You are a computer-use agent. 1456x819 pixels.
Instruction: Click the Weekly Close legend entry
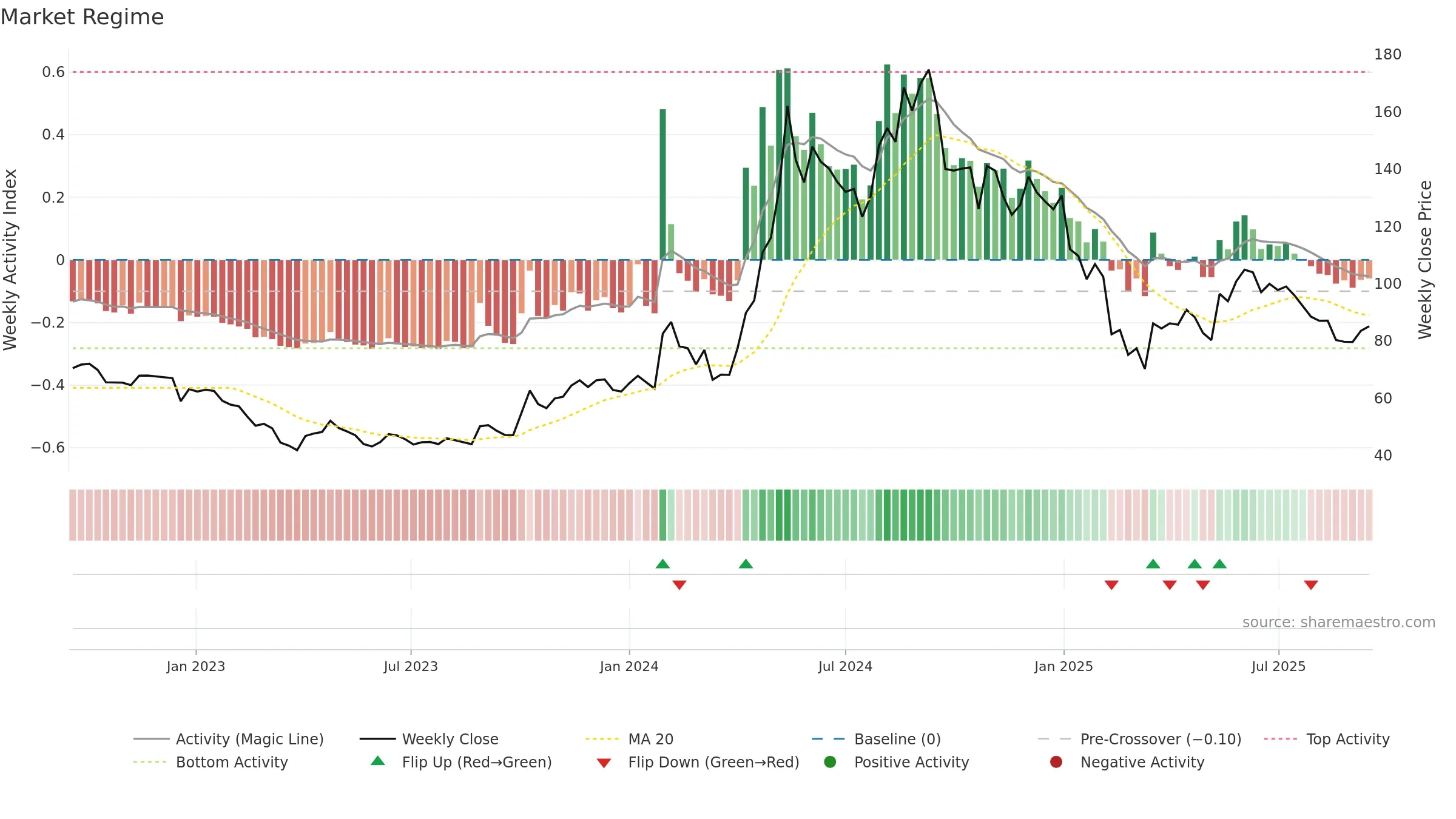coord(429,739)
